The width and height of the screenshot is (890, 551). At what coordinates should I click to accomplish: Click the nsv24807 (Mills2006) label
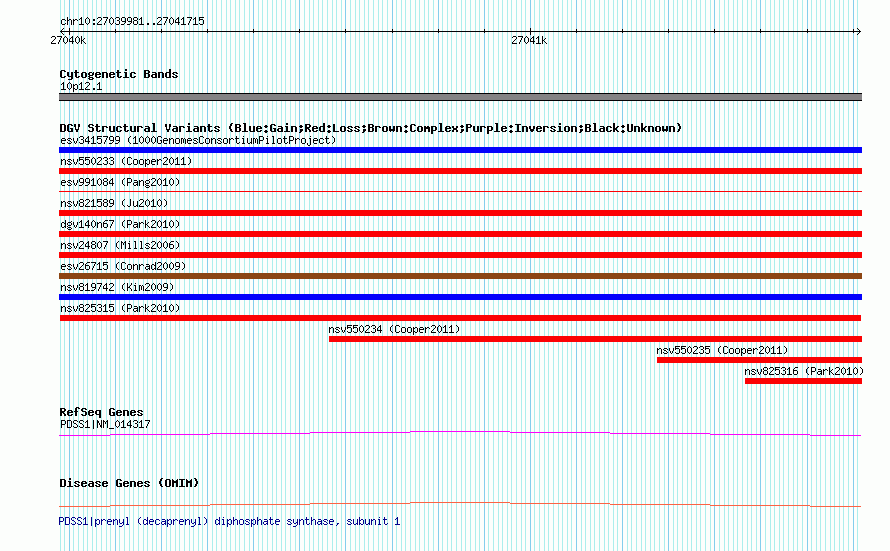point(120,245)
